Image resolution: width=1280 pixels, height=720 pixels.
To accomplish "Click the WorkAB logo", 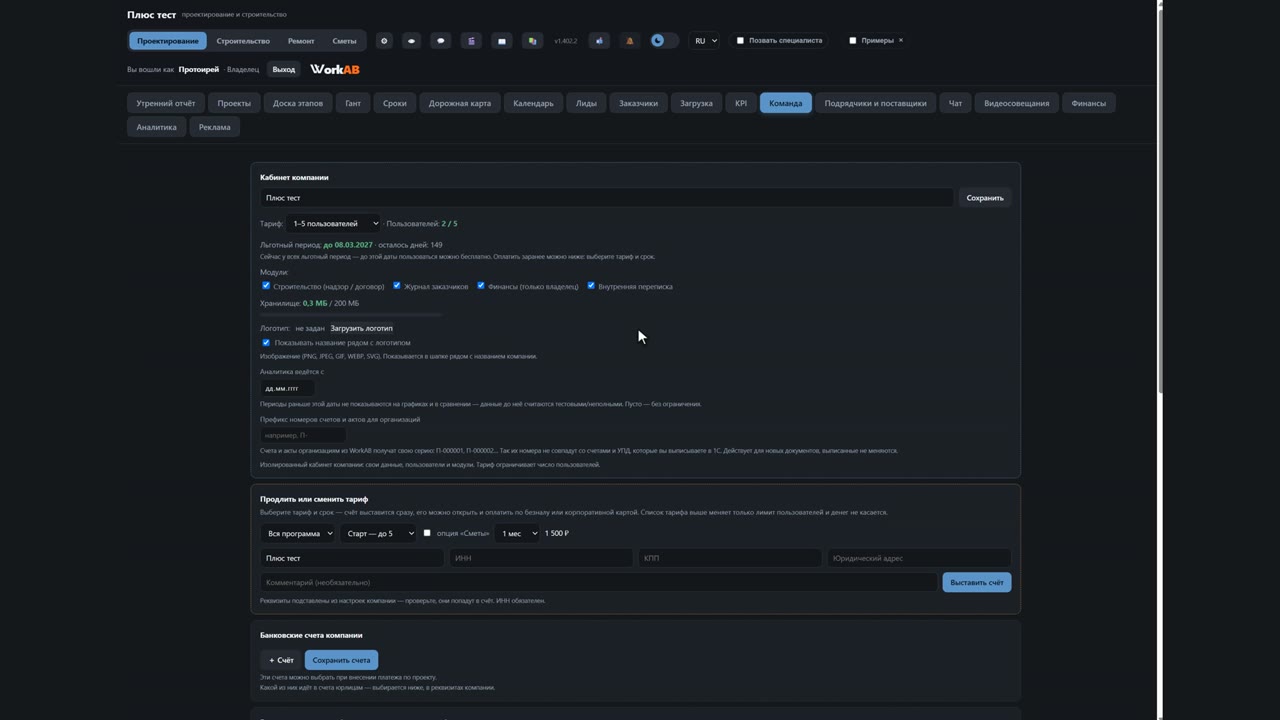I will click(335, 69).
